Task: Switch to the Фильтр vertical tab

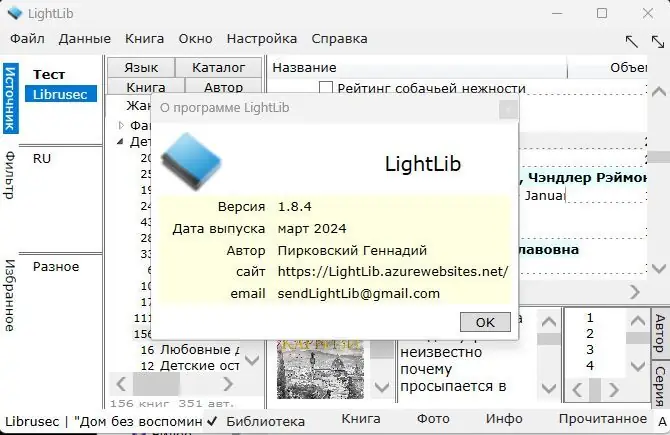Action: [10, 175]
